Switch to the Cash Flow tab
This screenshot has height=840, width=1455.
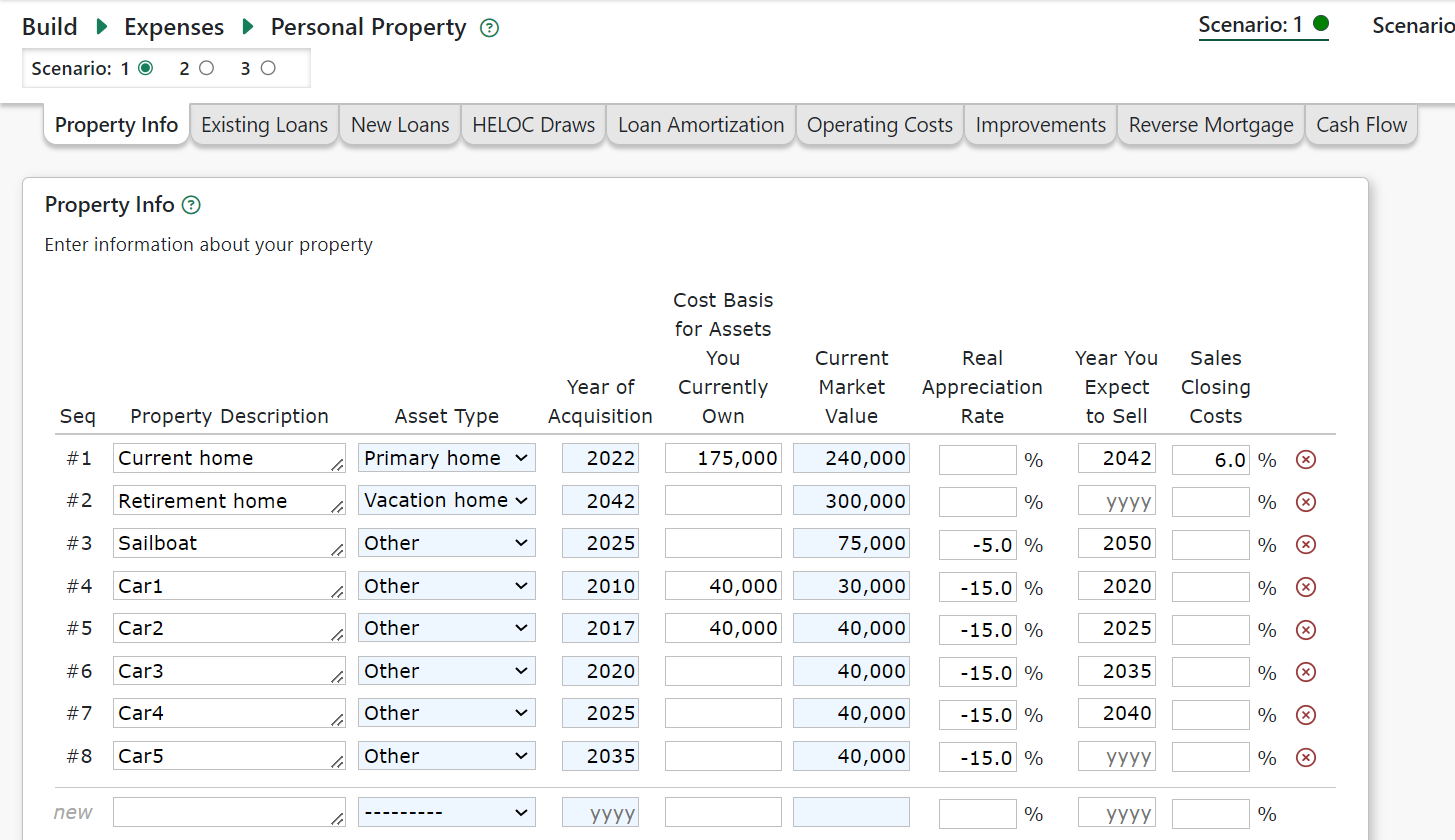1362,125
